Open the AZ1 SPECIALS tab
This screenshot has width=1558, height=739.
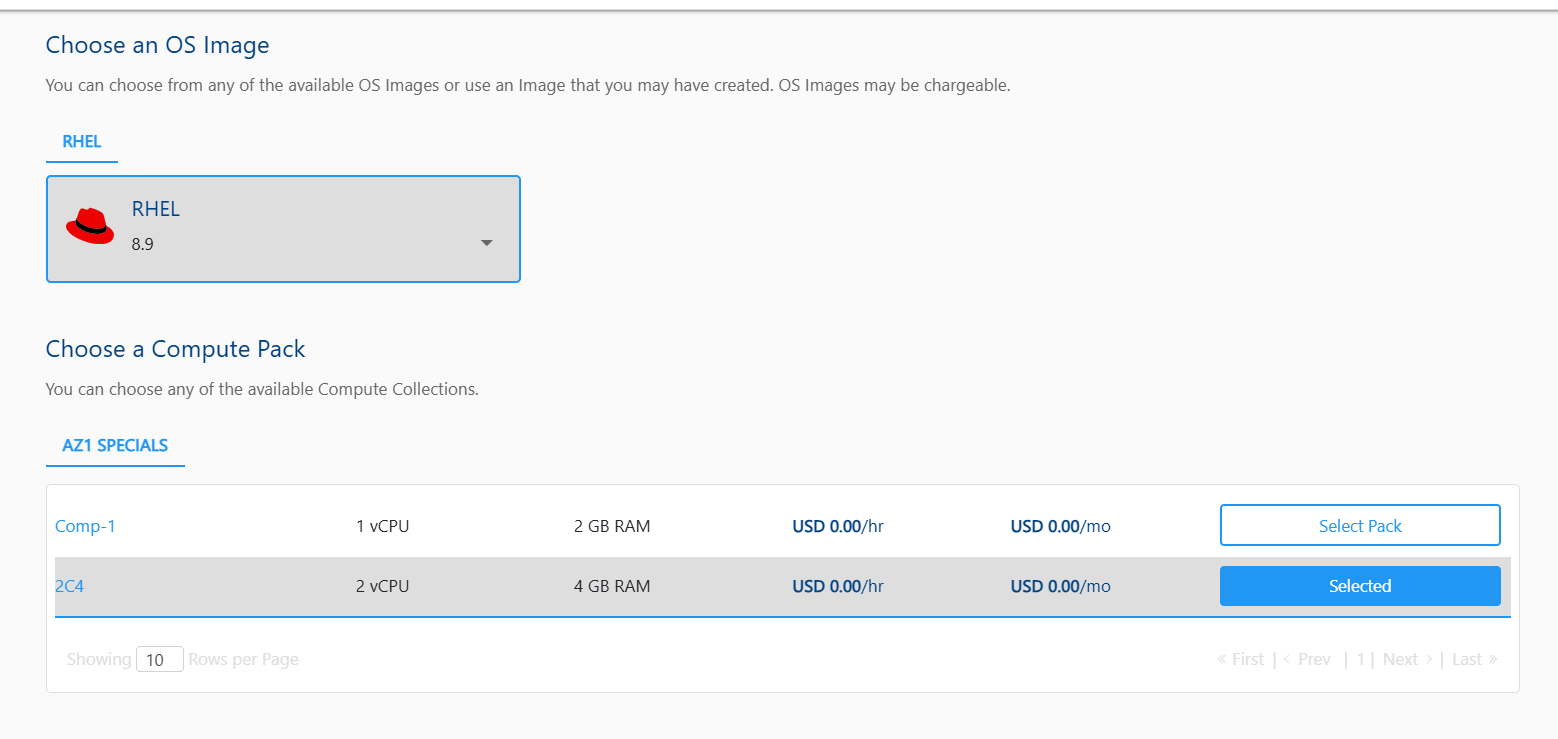click(x=115, y=446)
